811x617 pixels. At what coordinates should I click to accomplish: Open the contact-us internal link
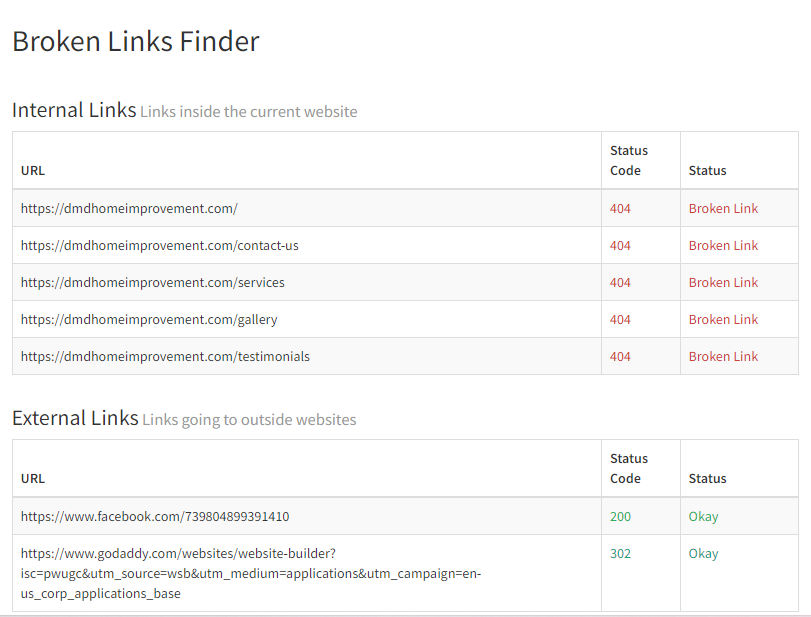(x=159, y=246)
